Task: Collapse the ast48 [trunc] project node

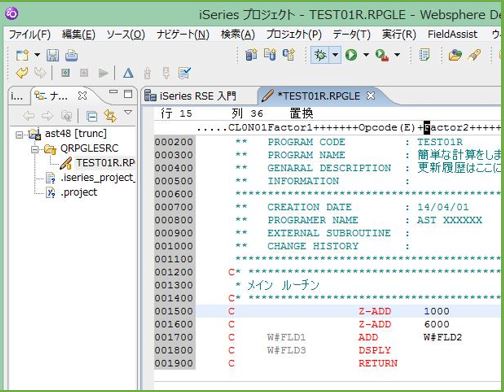Action: point(20,134)
